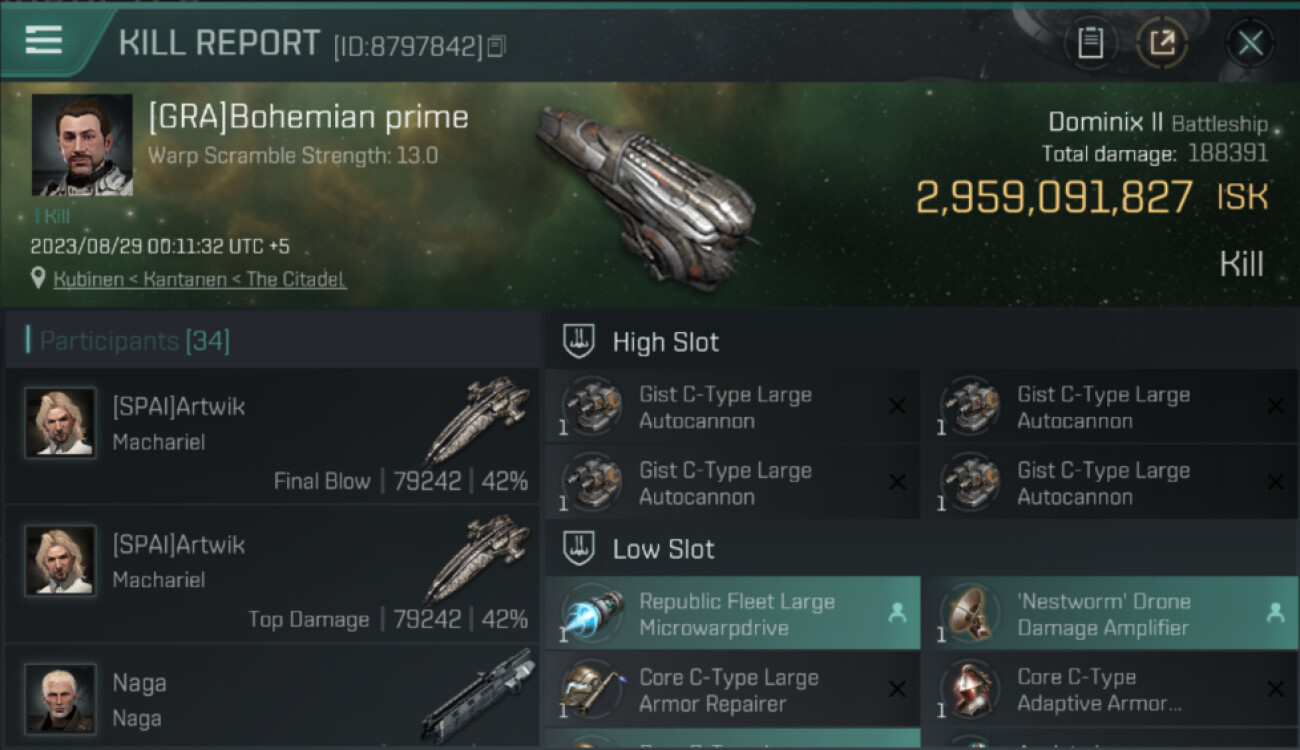View Bohemian prime's pilot portrait
This screenshot has height=750, width=1300.
(x=82, y=145)
